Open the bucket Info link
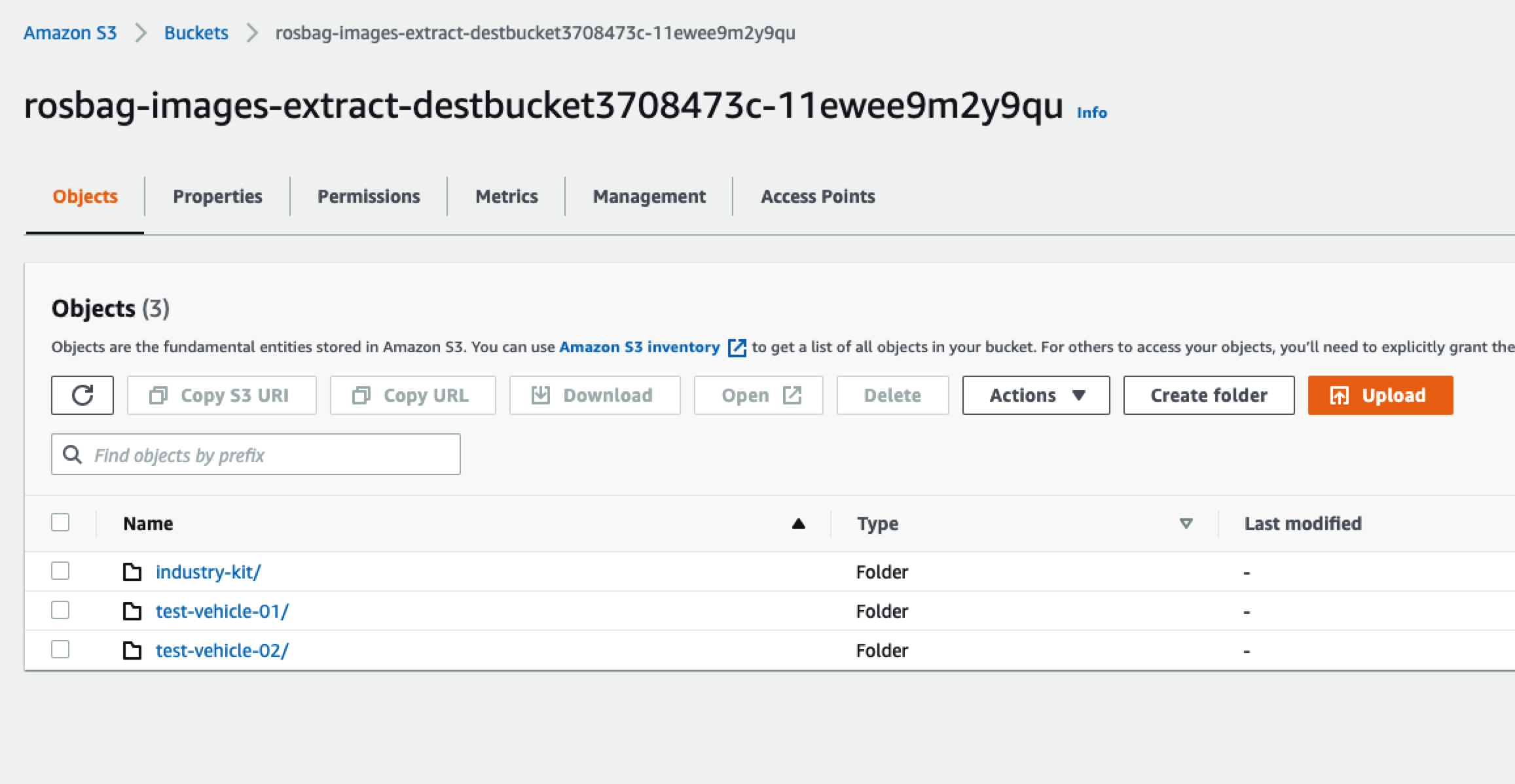The height and width of the screenshot is (784, 1515). coord(1092,113)
